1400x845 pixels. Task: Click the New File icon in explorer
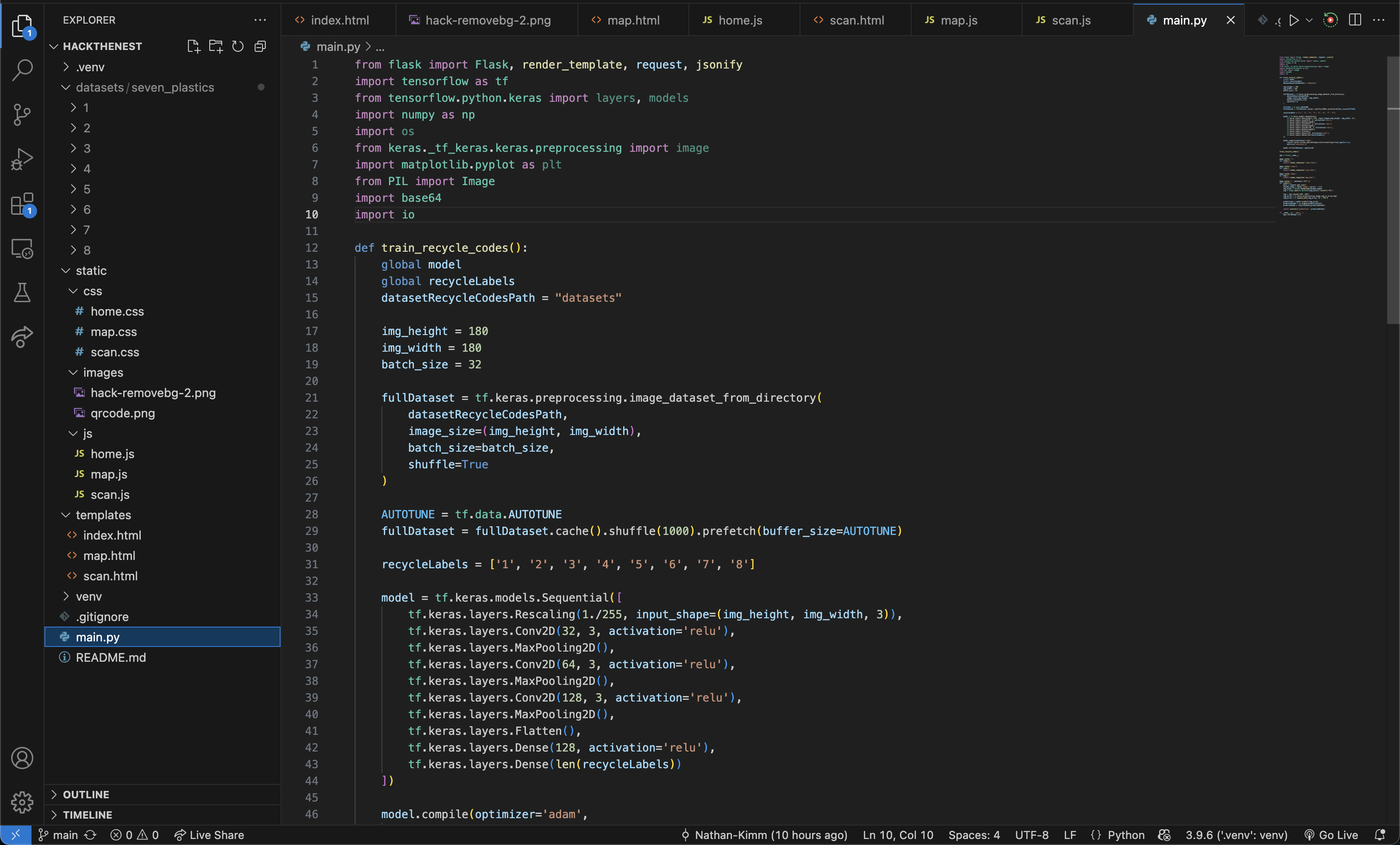point(193,46)
